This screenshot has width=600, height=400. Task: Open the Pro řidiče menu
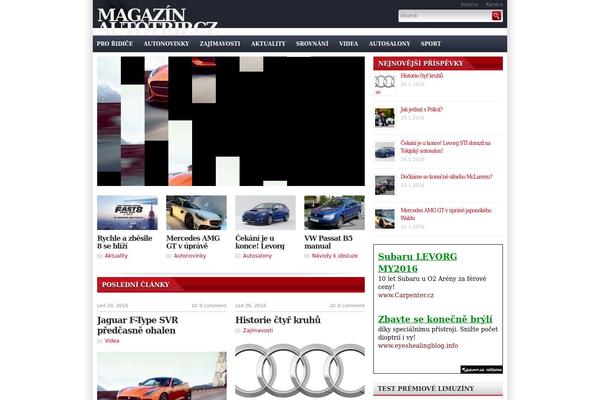(115, 44)
